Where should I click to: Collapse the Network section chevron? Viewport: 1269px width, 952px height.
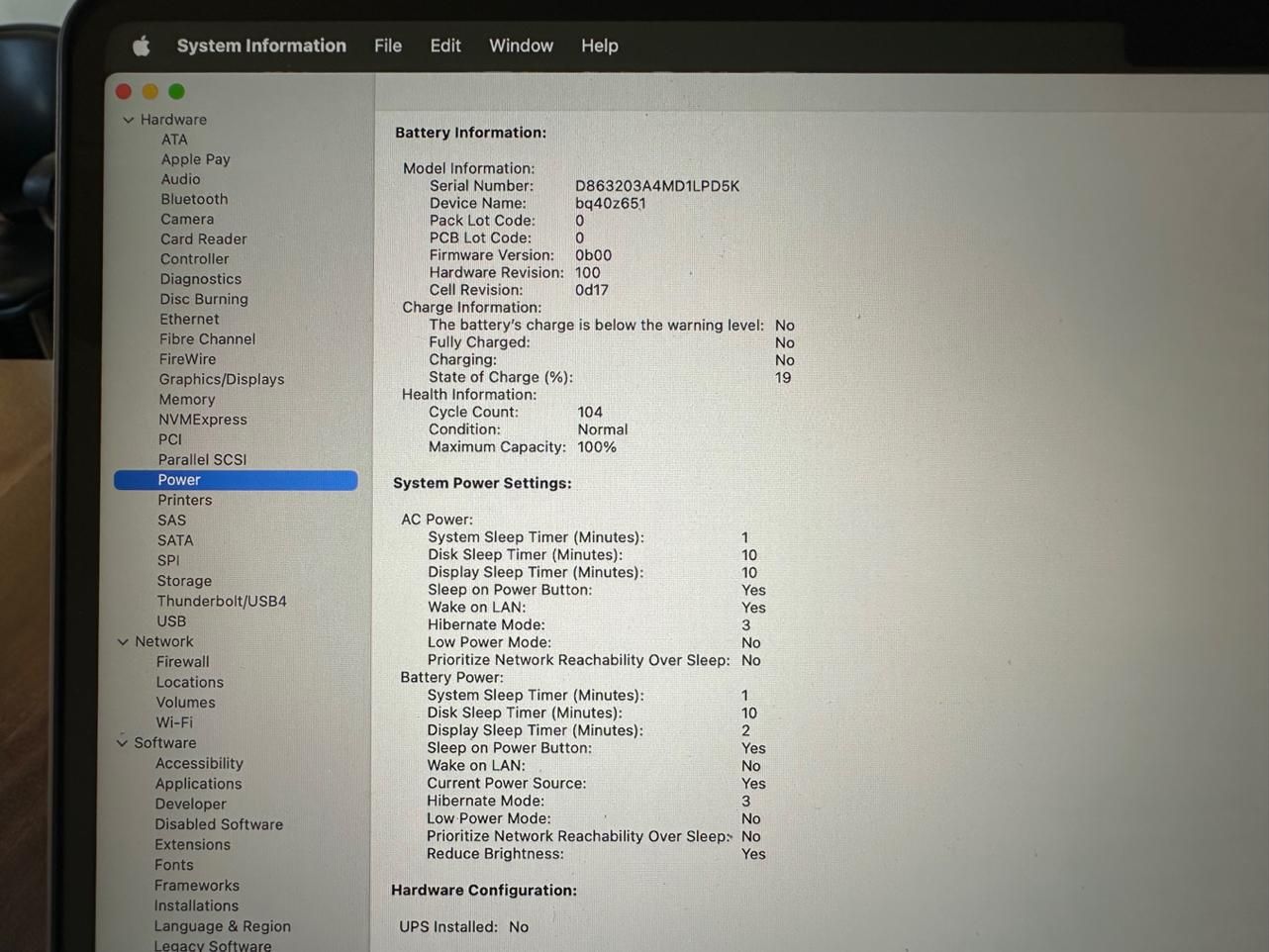(x=123, y=641)
